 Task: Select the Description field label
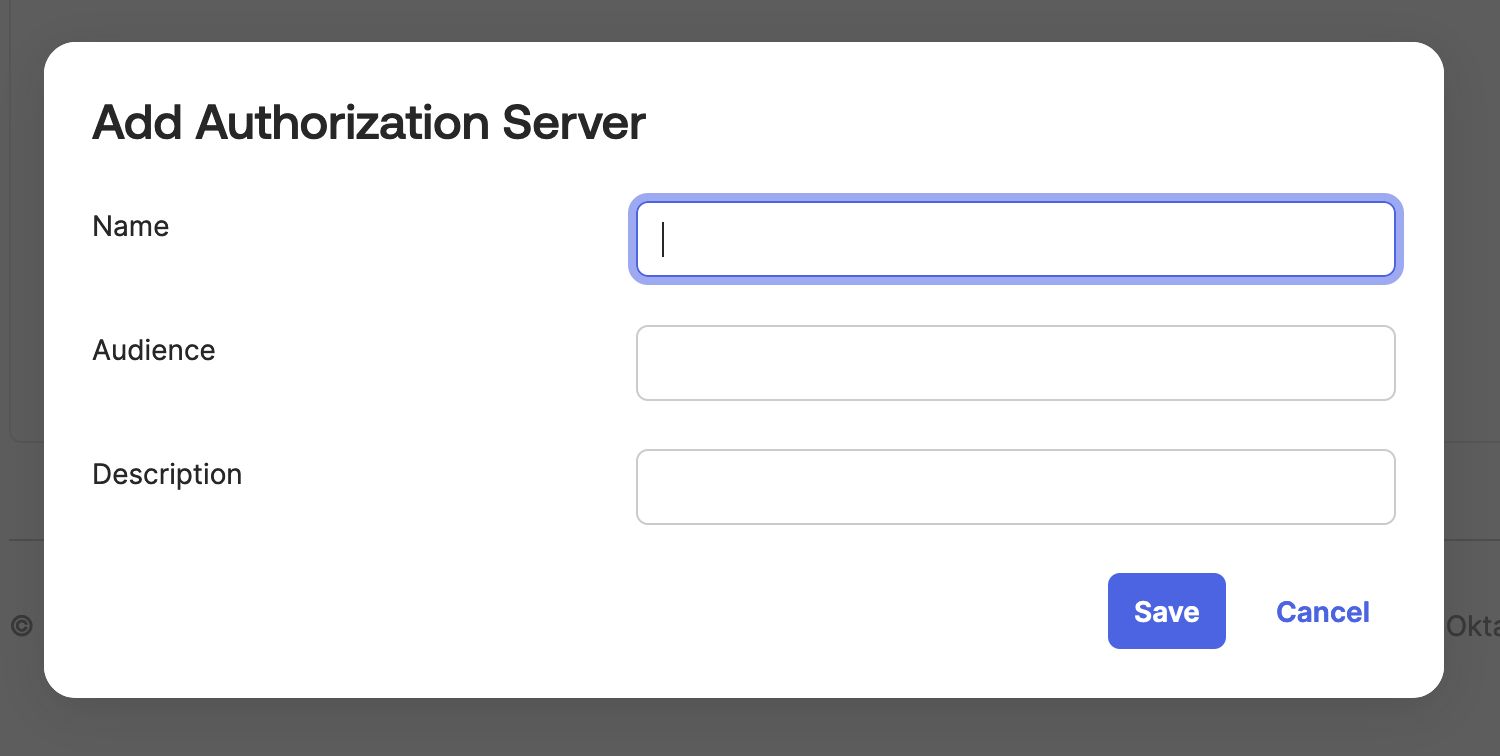point(167,474)
